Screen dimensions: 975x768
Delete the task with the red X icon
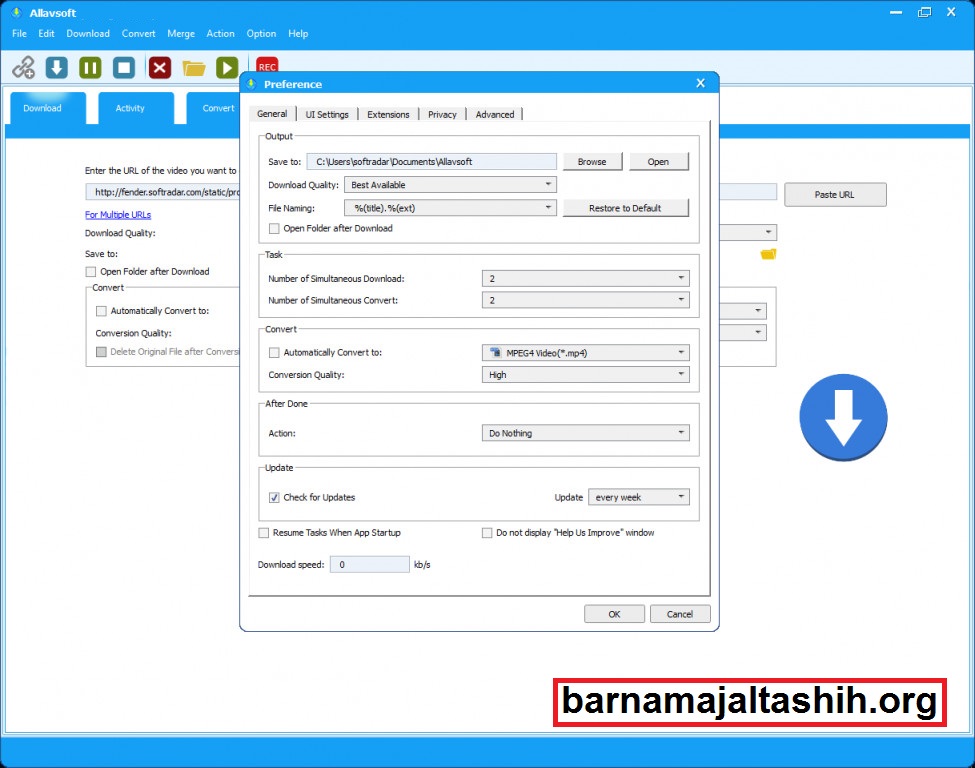click(x=160, y=67)
